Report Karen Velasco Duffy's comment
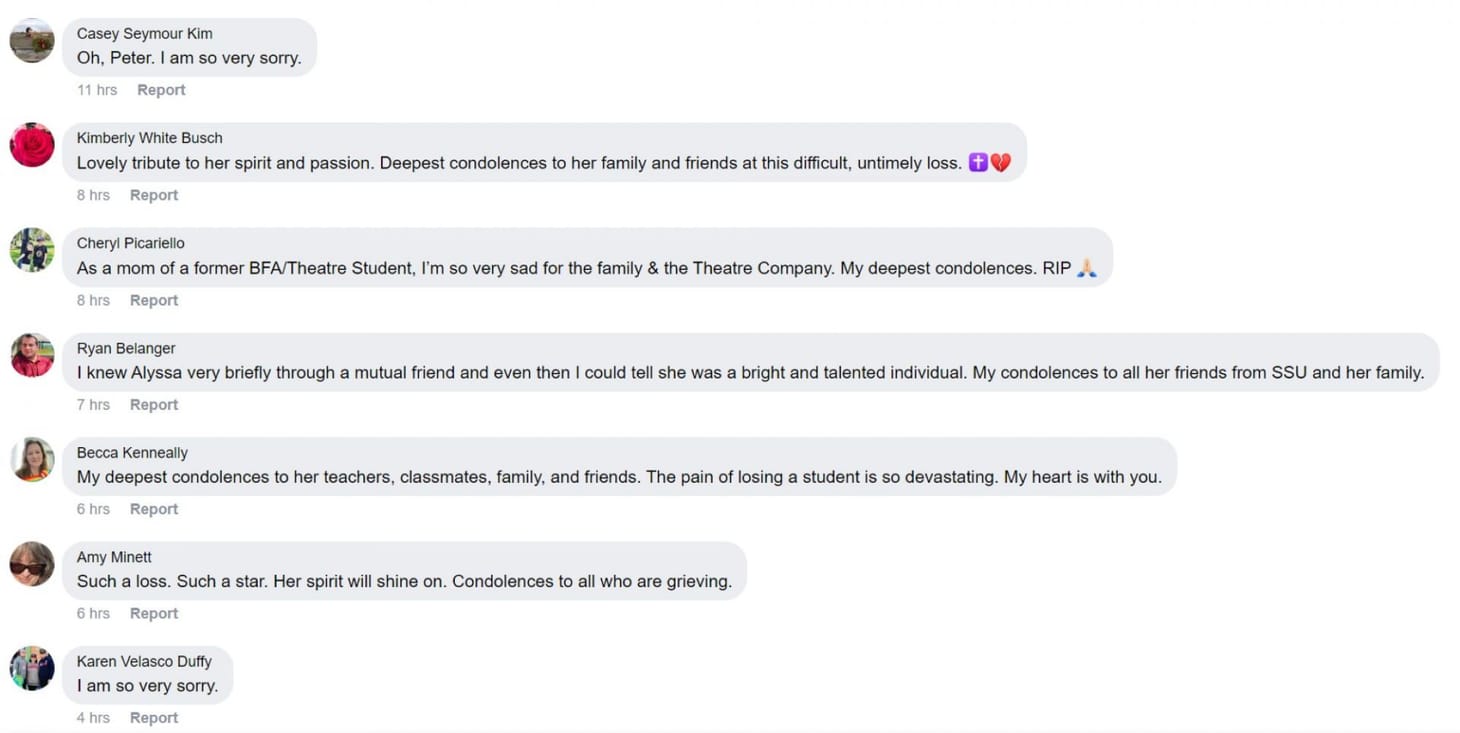The image size is (1460, 733). (153, 717)
